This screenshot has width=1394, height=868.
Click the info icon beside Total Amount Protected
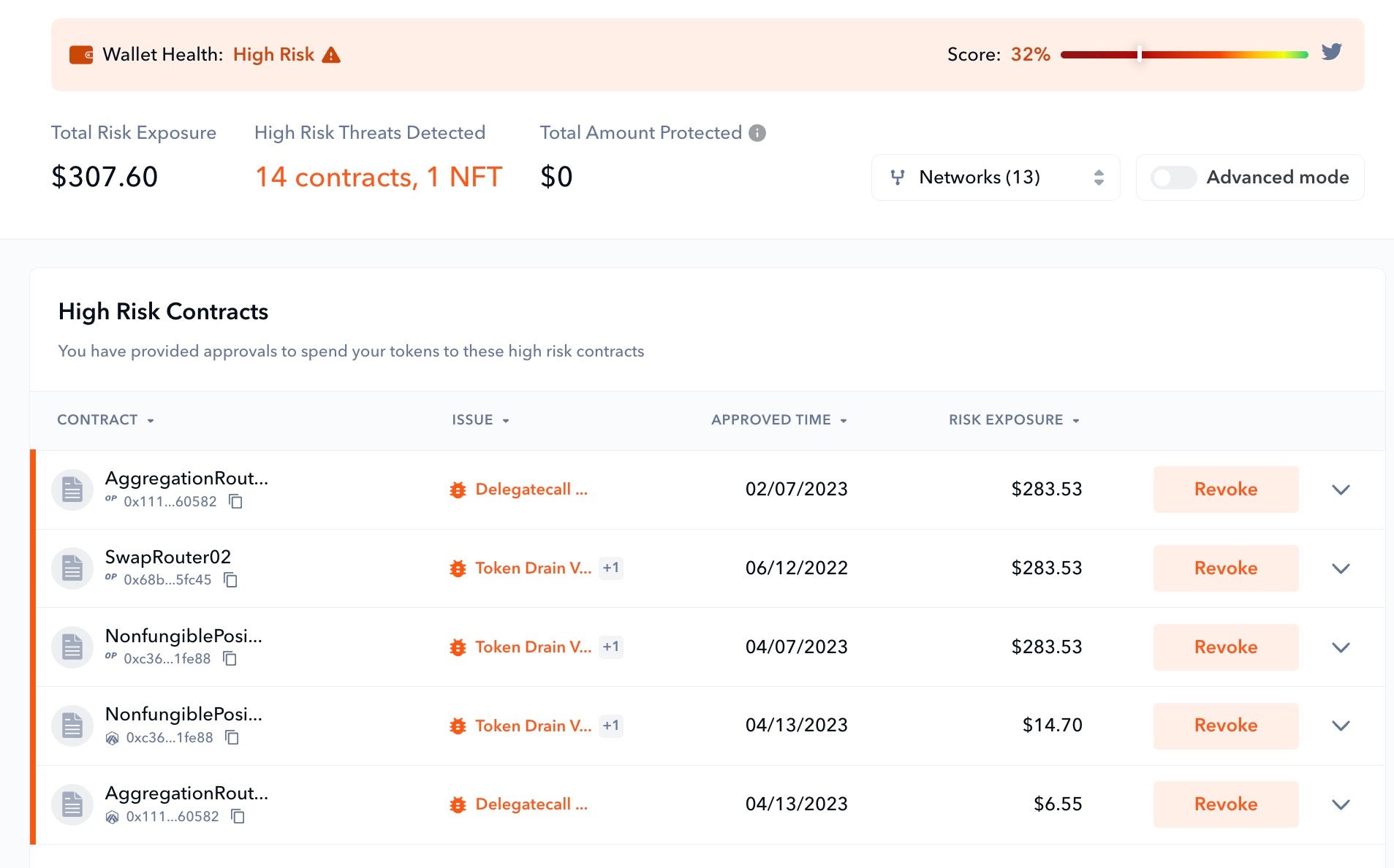click(757, 133)
